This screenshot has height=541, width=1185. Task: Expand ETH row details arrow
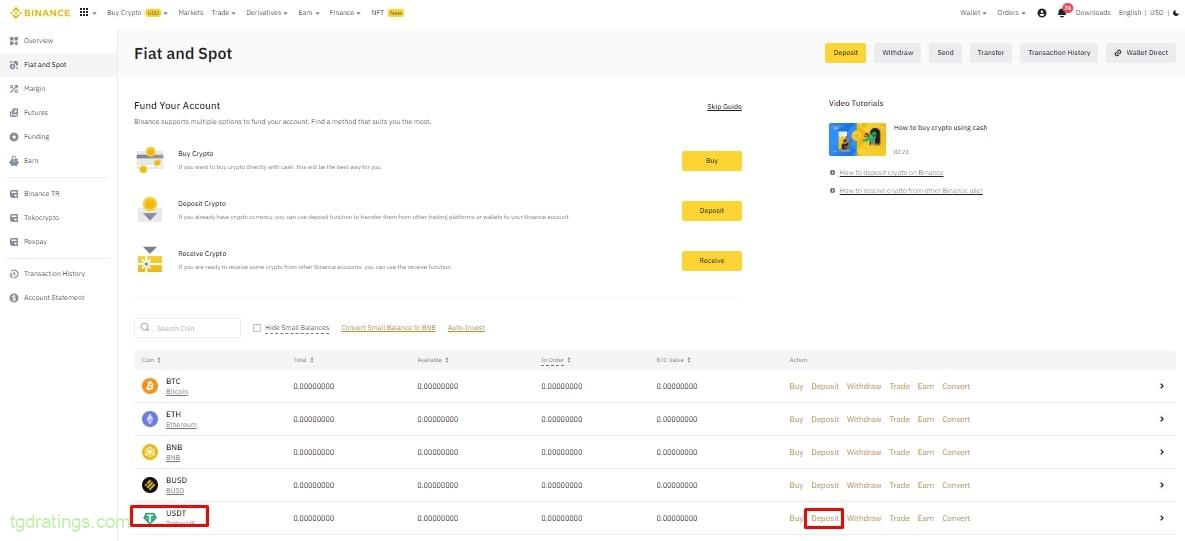tap(1162, 419)
